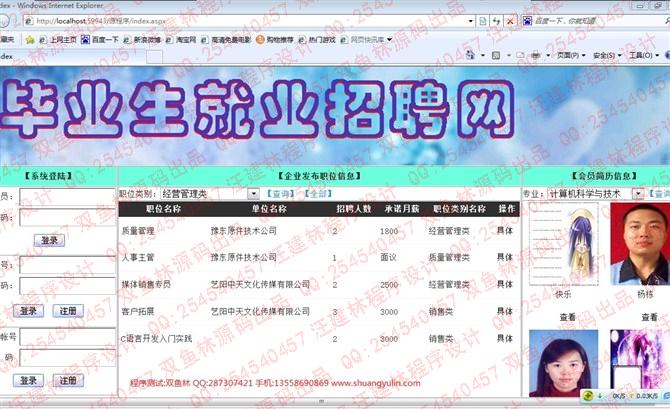Screen dimensions: 670x409
Task: Open the 新浪微博 favorites bookmark
Action: click(x=142, y=40)
